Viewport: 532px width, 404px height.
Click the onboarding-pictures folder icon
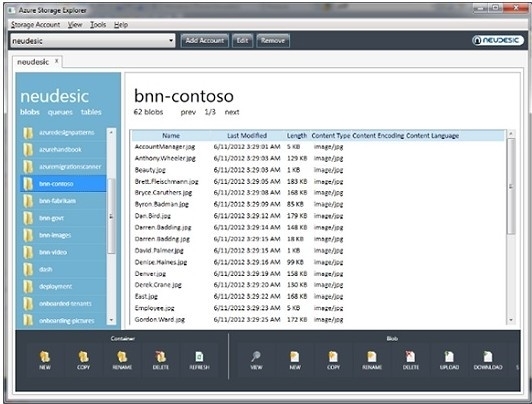tap(28, 321)
